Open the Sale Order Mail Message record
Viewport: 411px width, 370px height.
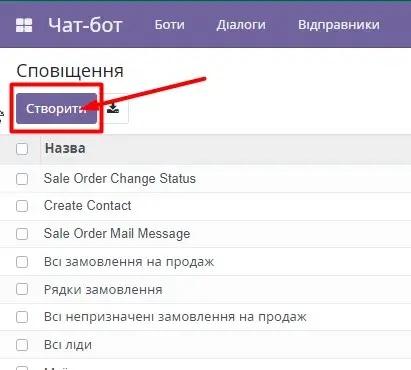click(x=117, y=234)
